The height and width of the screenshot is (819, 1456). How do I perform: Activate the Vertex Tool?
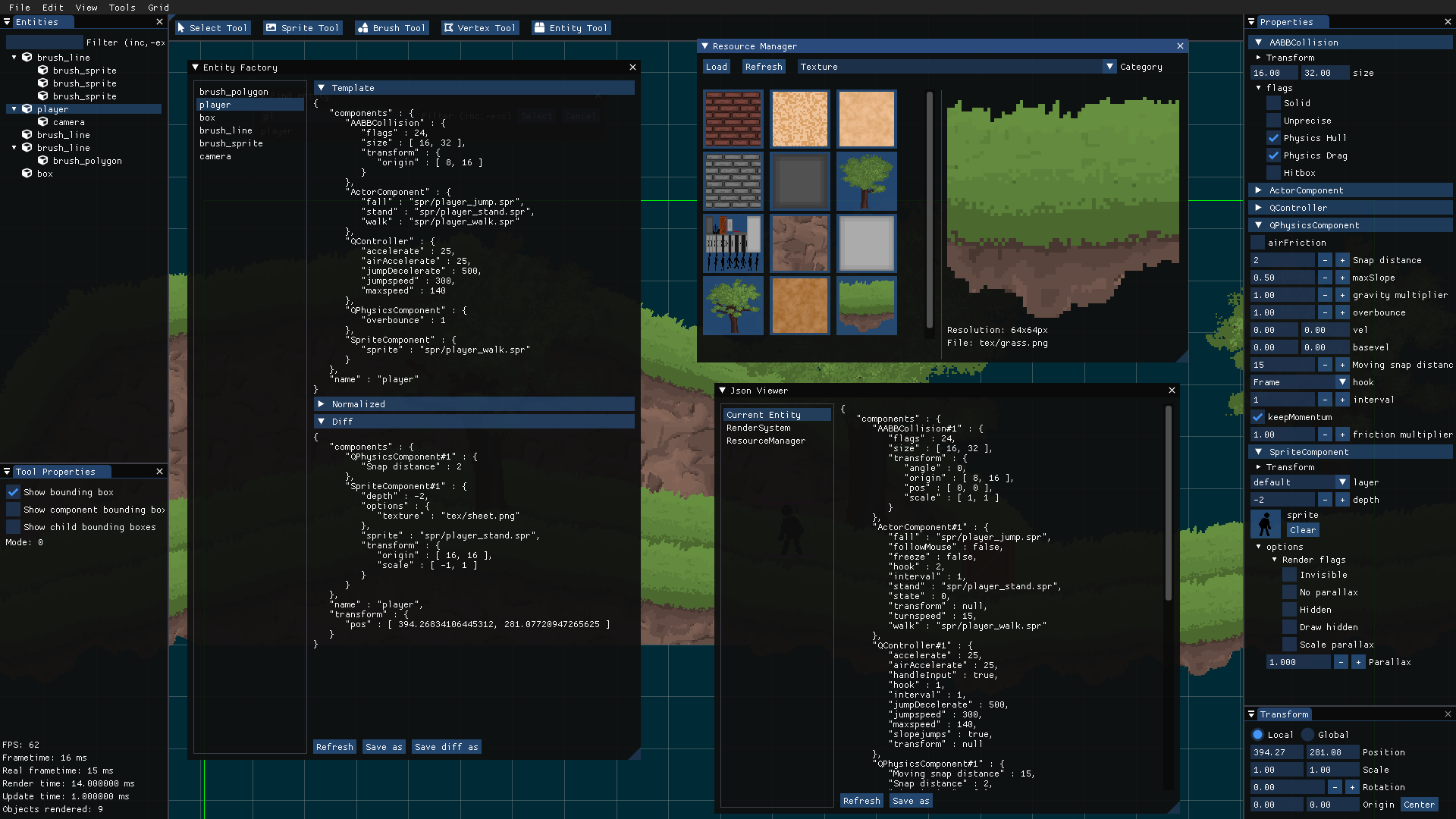[x=479, y=28]
